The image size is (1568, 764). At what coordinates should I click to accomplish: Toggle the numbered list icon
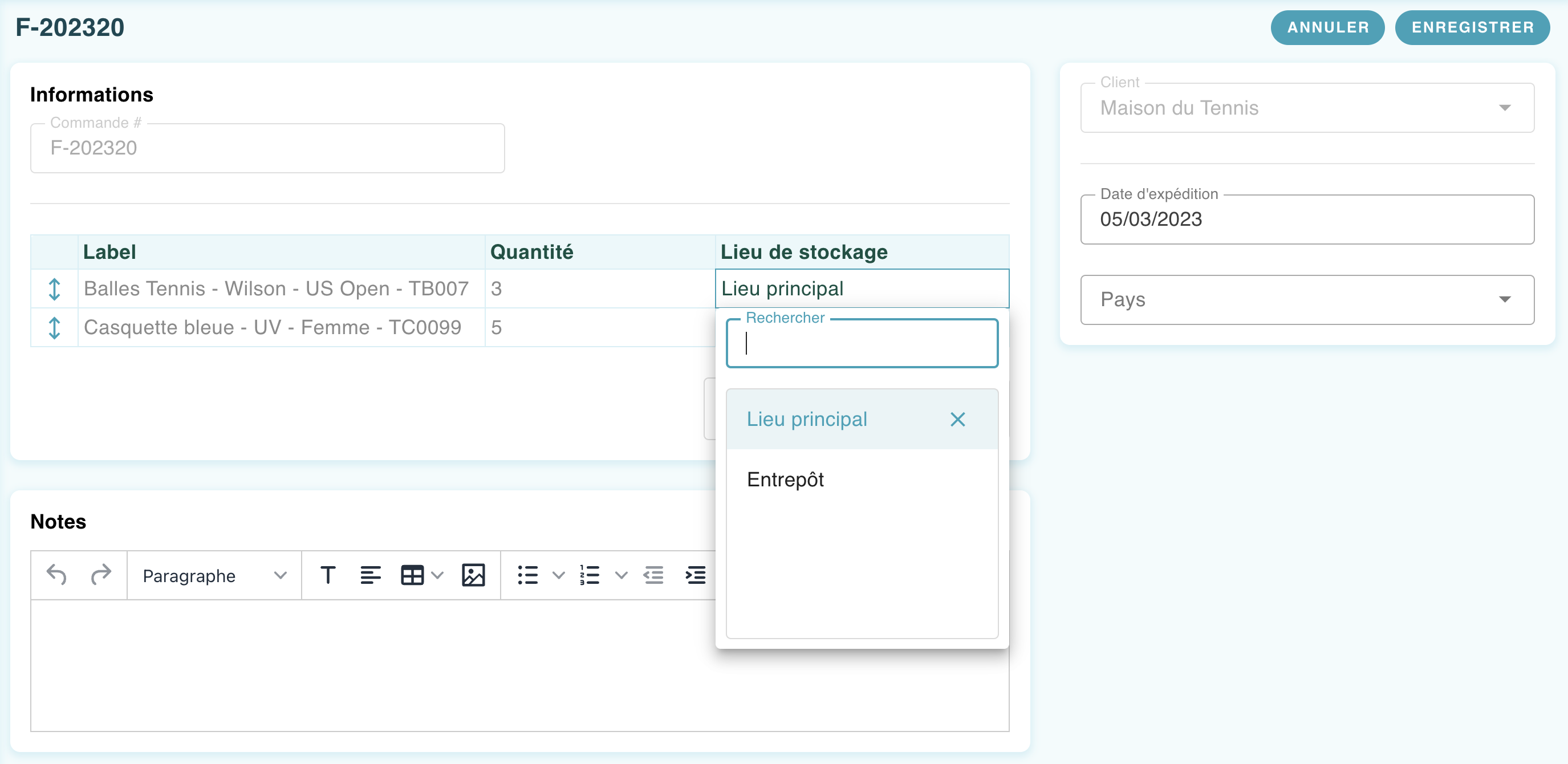(589, 575)
